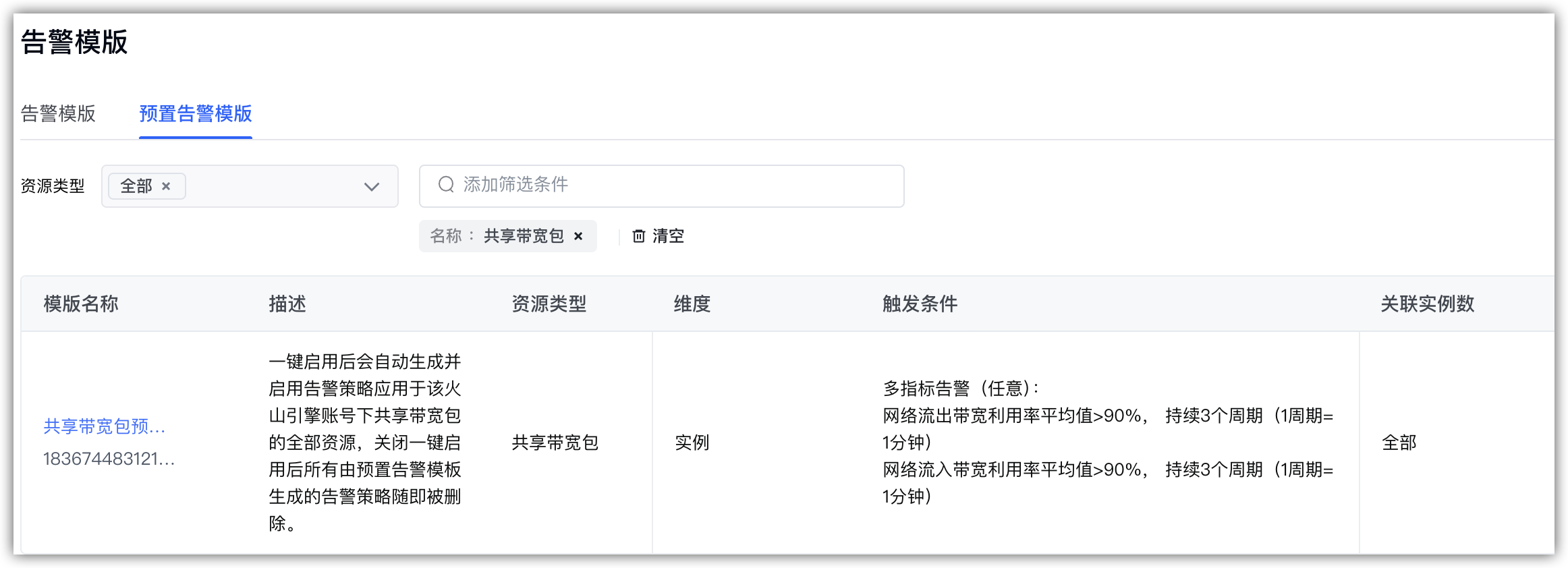This screenshot has width=1568, height=568.
Task: Click the 告警模版 page title
Action: tap(74, 42)
